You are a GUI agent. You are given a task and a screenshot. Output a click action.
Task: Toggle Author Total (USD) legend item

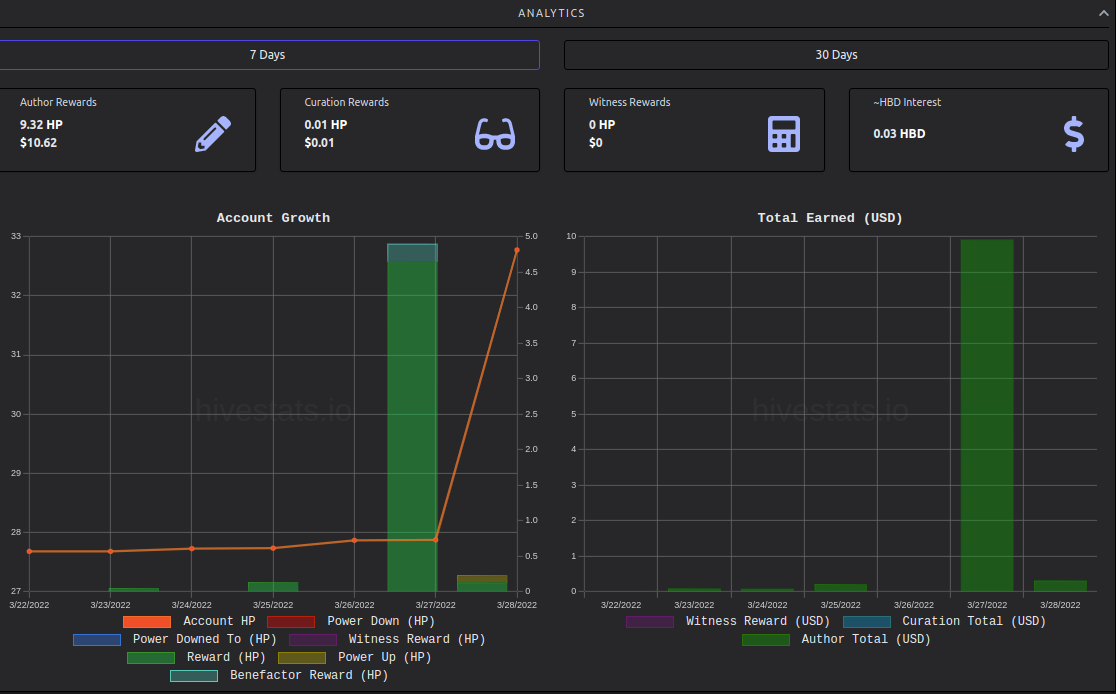click(836, 639)
